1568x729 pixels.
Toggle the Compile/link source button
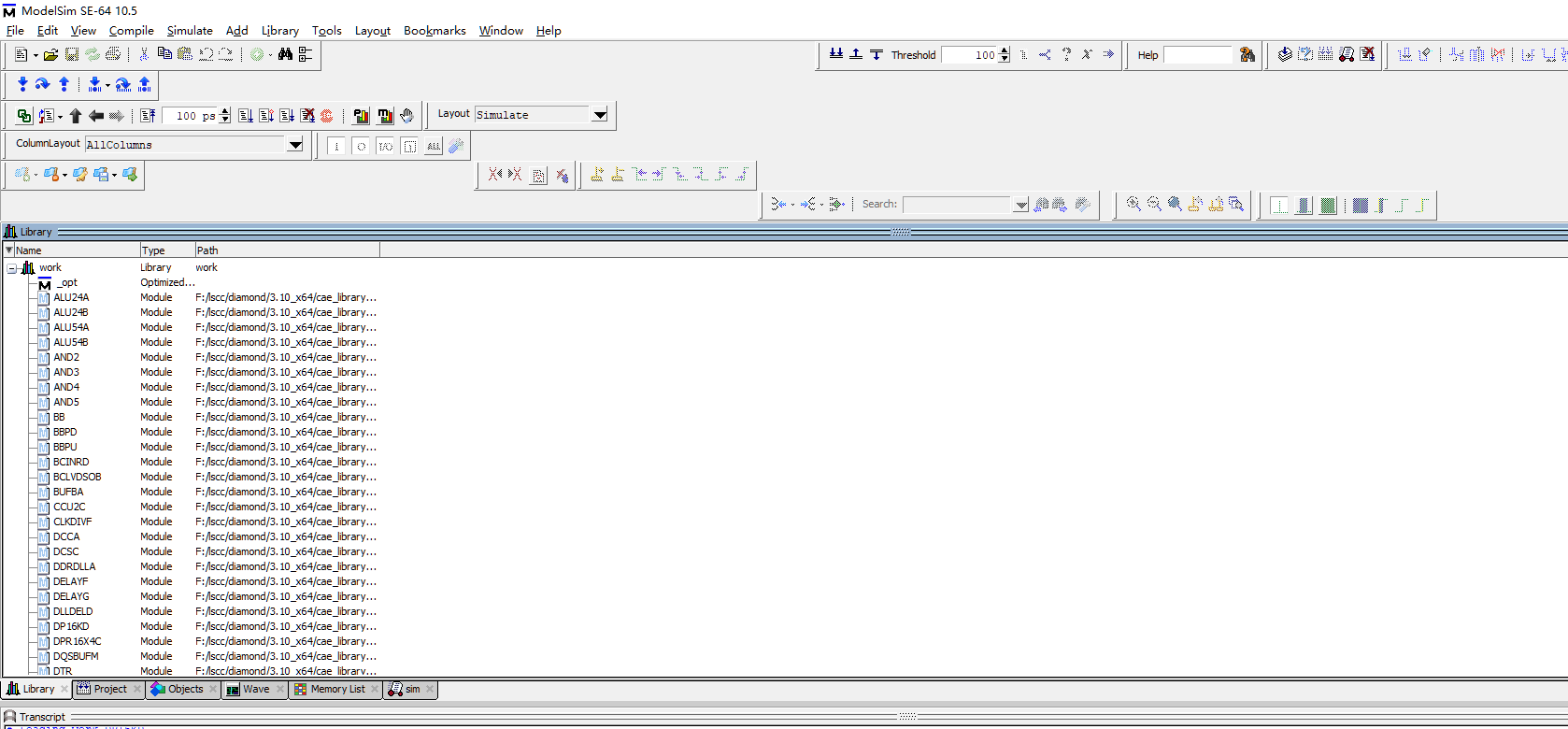click(24, 116)
